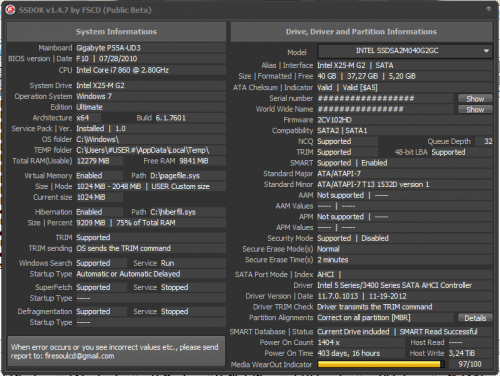Click the Secure Erase Time value 2 minutes
The width and height of the screenshot is (500, 376).
click(x=333, y=260)
